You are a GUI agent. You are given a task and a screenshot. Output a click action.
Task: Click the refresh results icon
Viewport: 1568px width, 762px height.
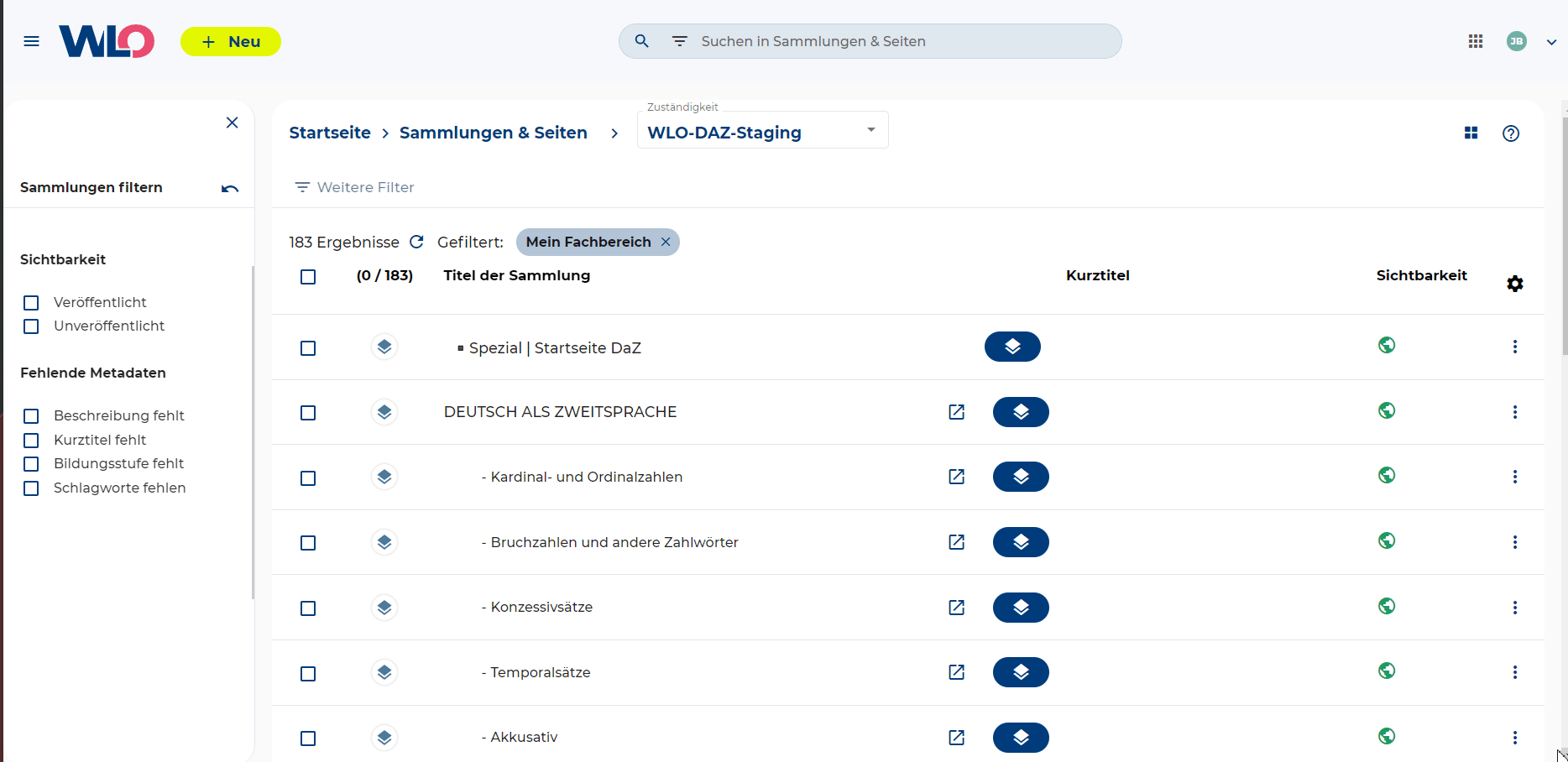coord(416,242)
